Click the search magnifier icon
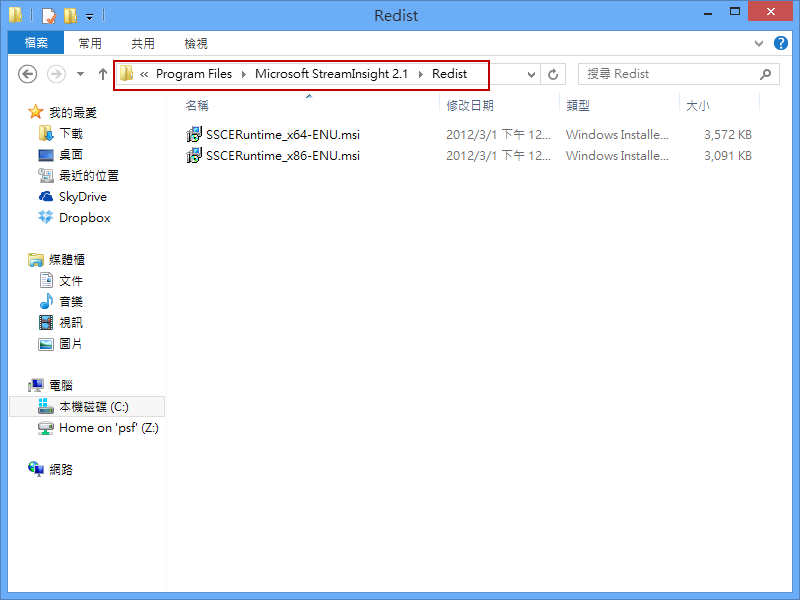 (x=765, y=74)
